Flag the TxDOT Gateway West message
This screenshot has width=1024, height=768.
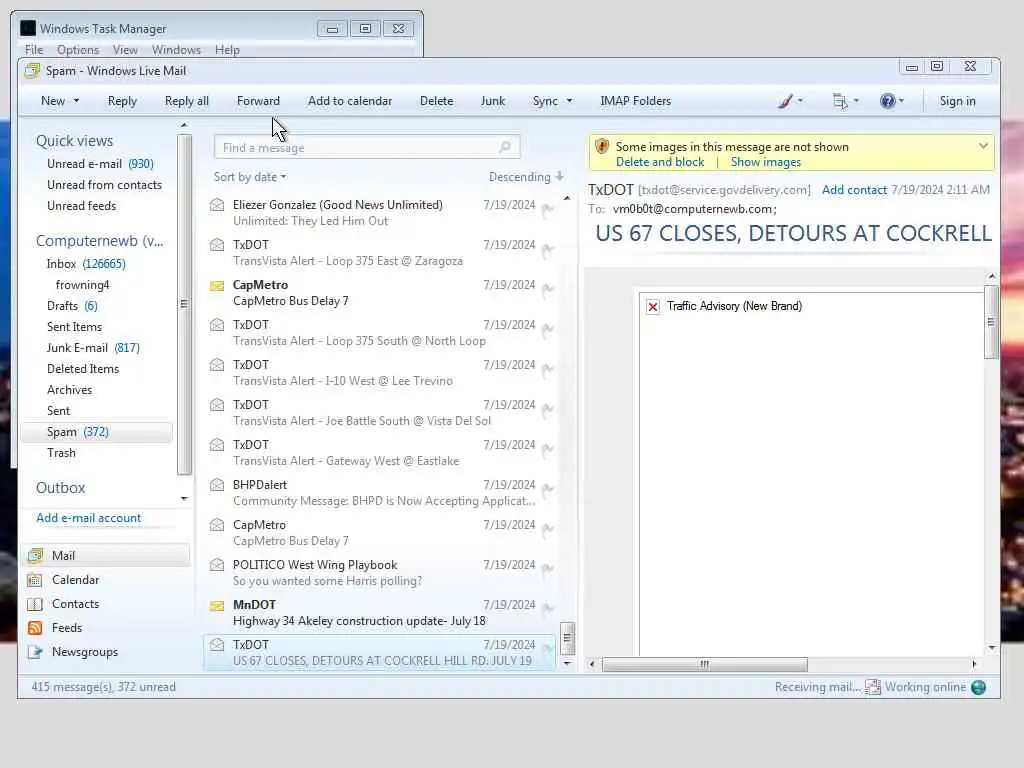548,449
